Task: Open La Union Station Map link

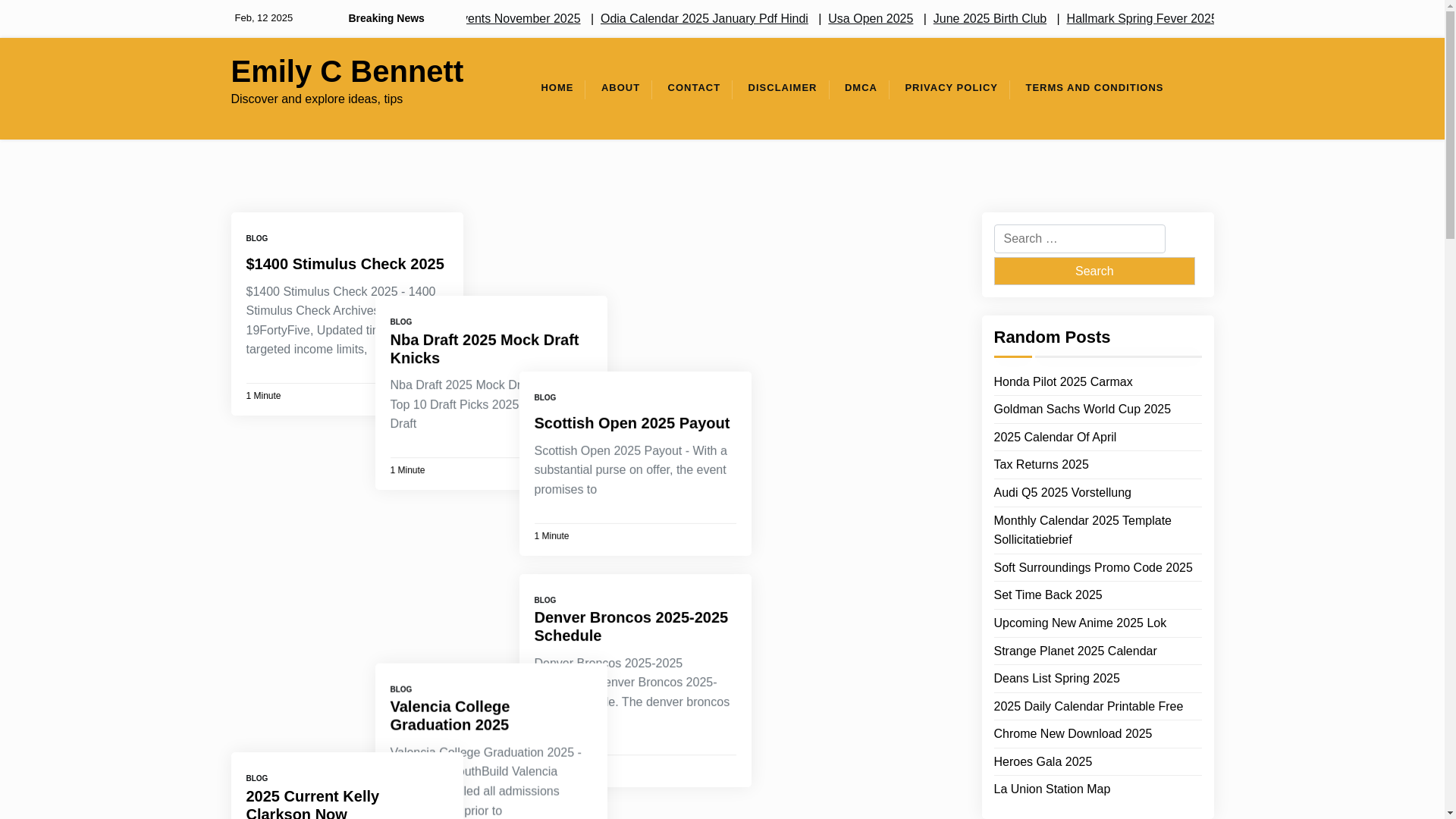Action: coord(1051,789)
